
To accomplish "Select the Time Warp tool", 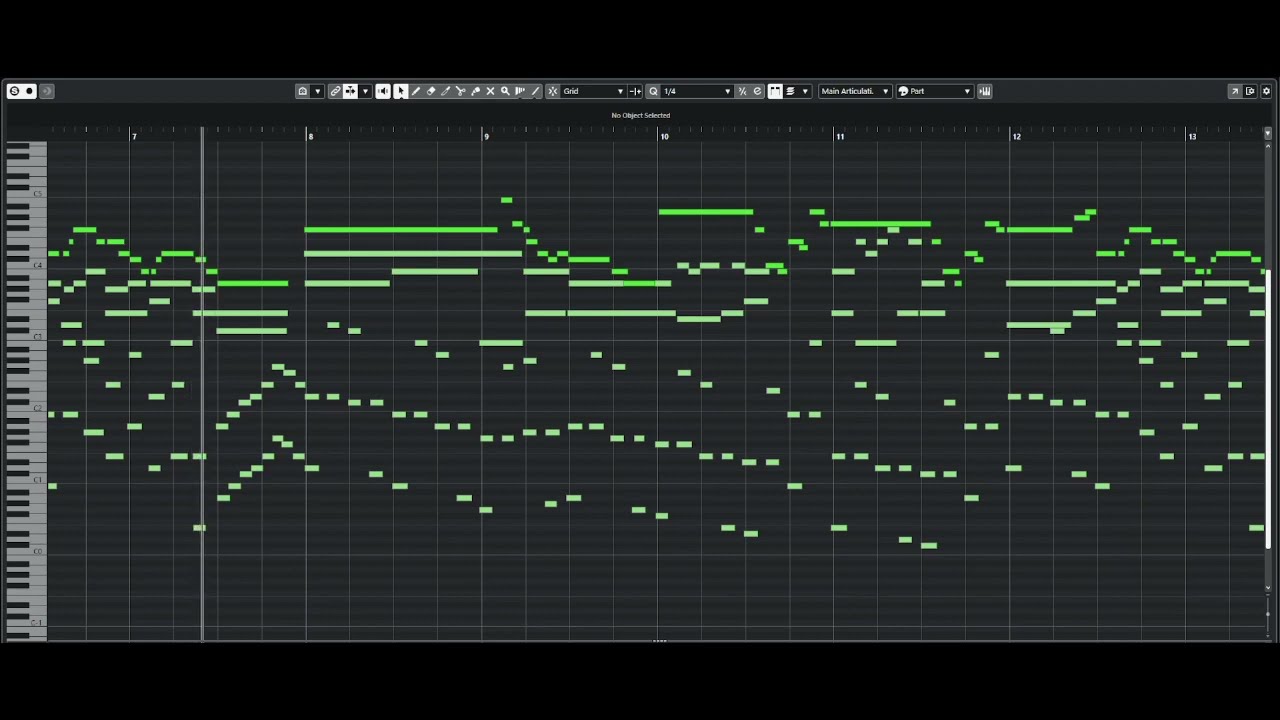I will [x=520, y=91].
